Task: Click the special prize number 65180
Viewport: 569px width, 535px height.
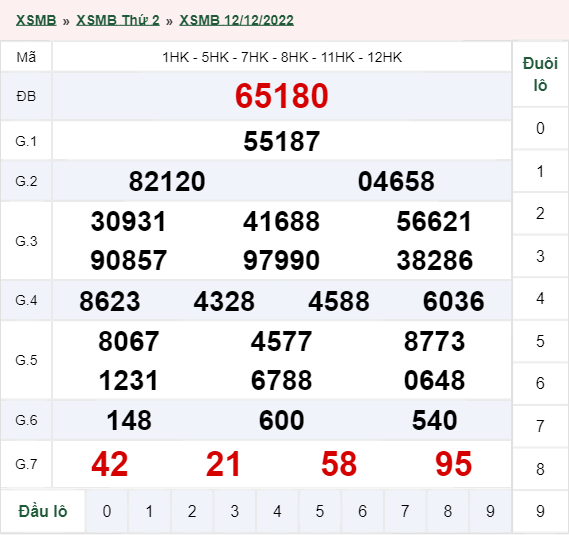Action: (282, 96)
